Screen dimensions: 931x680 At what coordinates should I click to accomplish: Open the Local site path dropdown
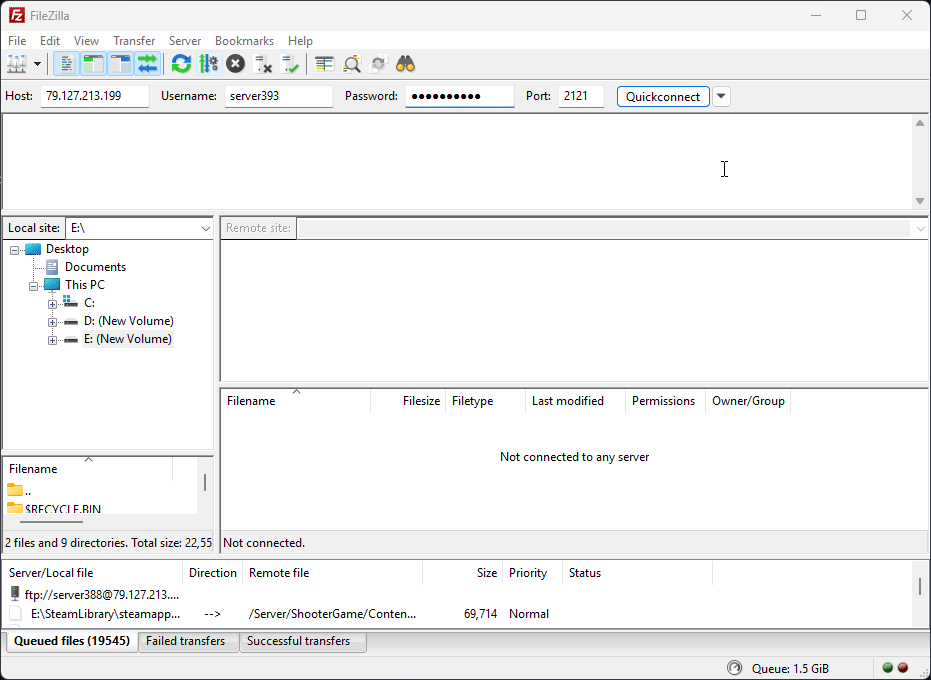point(205,229)
